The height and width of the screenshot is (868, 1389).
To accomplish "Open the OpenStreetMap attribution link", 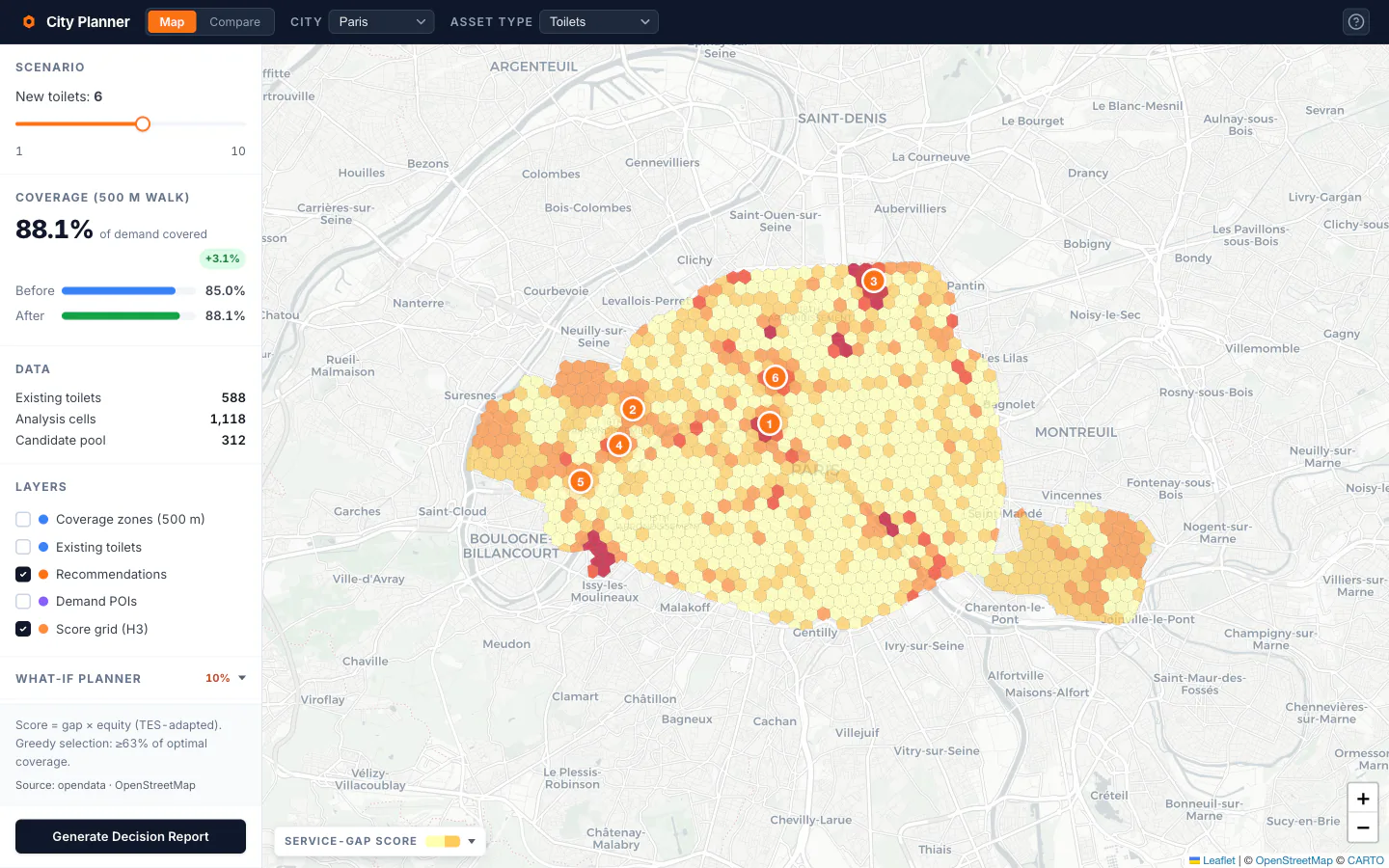I will 1294,860.
